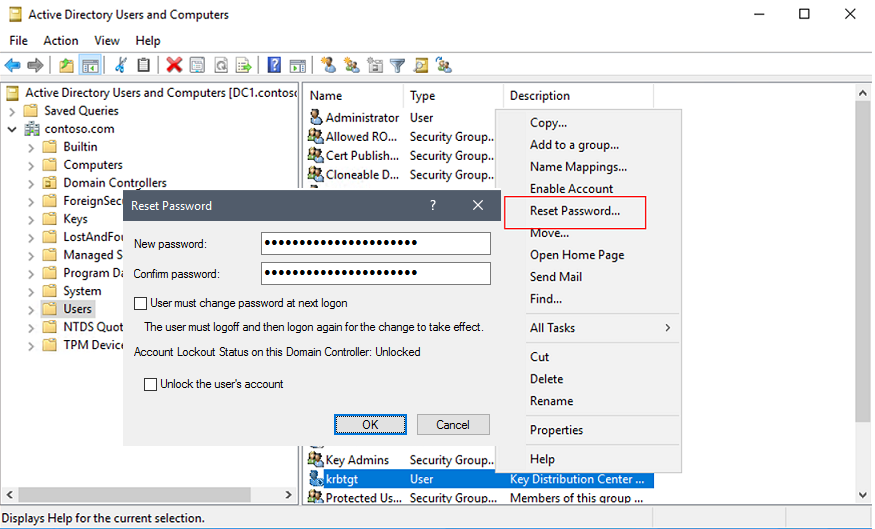Click the red X Delete toolbar icon
Screen dimensions: 875x529
(174, 66)
